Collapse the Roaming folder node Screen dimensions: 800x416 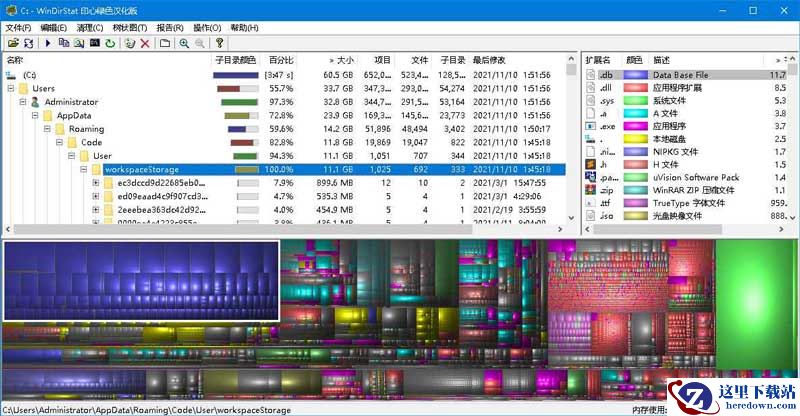click(x=47, y=129)
